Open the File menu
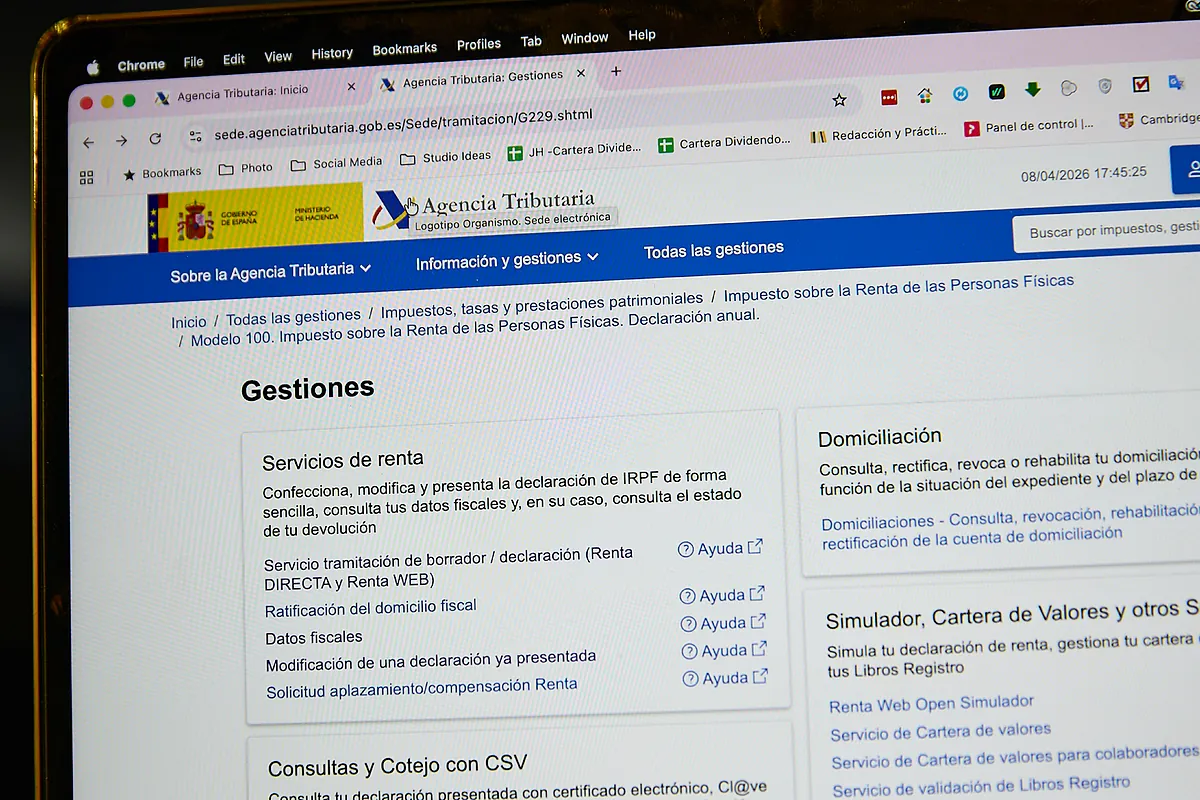This screenshot has height=800, width=1200. (193, 62)
